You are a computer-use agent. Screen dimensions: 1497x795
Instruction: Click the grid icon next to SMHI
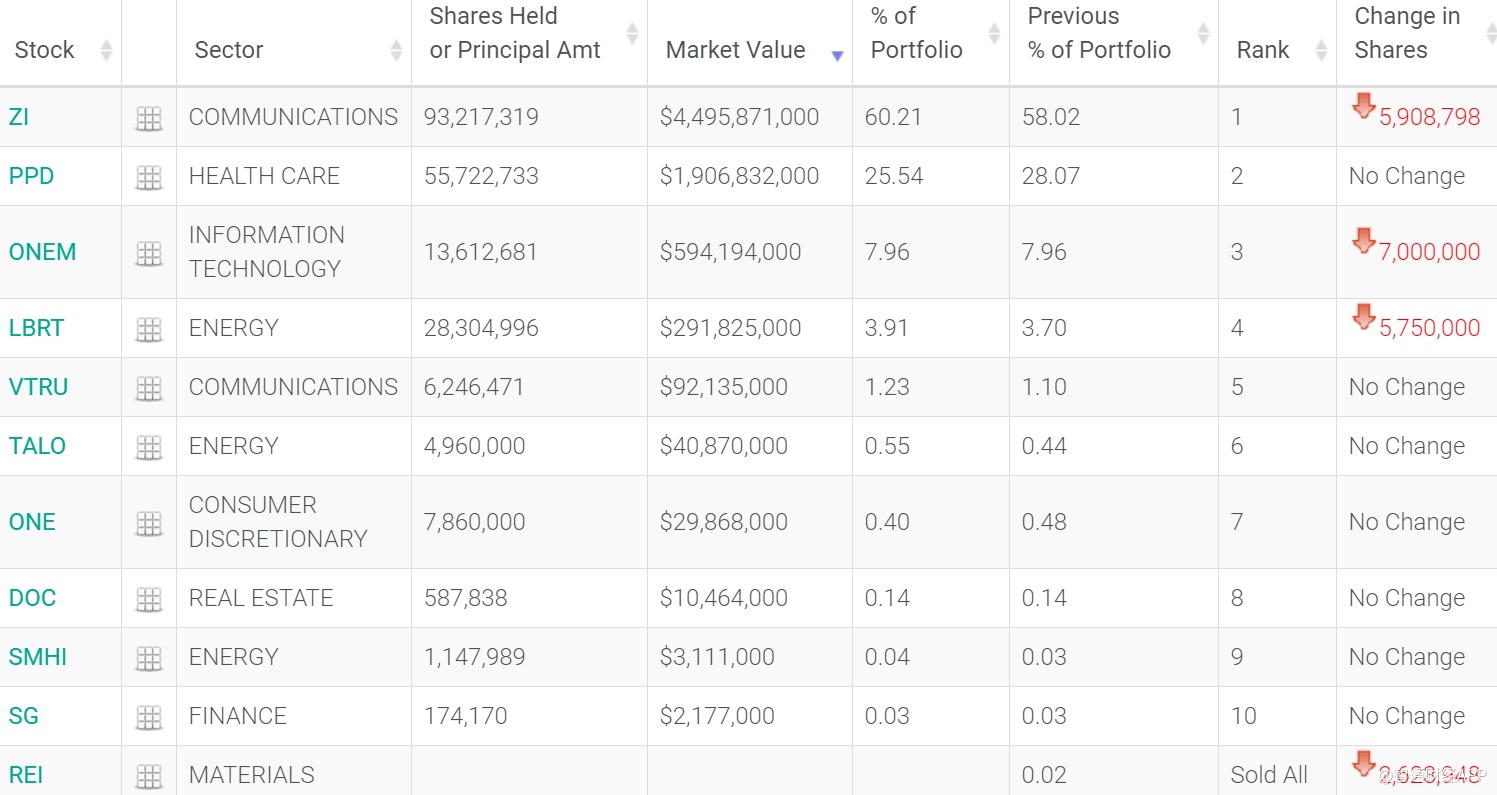(x=149, y=658)
